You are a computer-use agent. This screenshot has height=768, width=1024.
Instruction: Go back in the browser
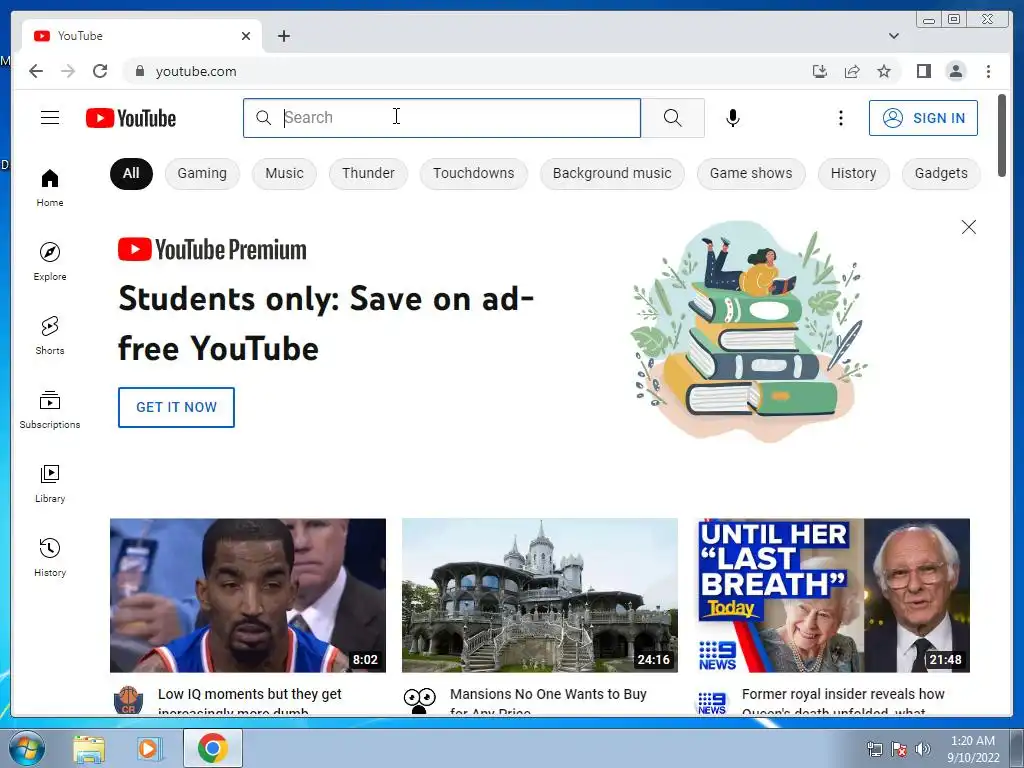pos(36,71)
